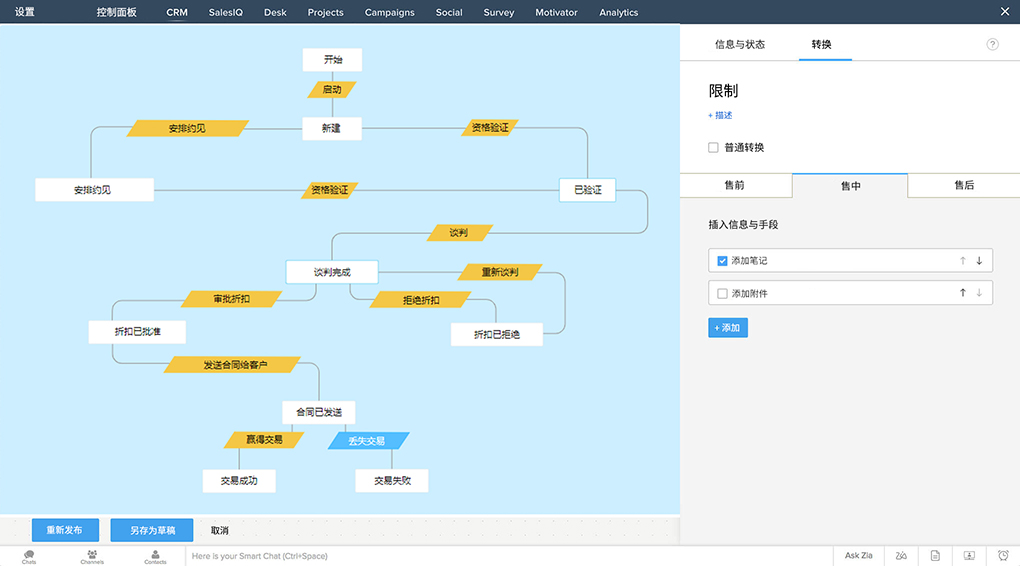Viewport: 1020px width, 566px height.
Task: Click the 另存为草稿 button
Action: coord(152,530)
